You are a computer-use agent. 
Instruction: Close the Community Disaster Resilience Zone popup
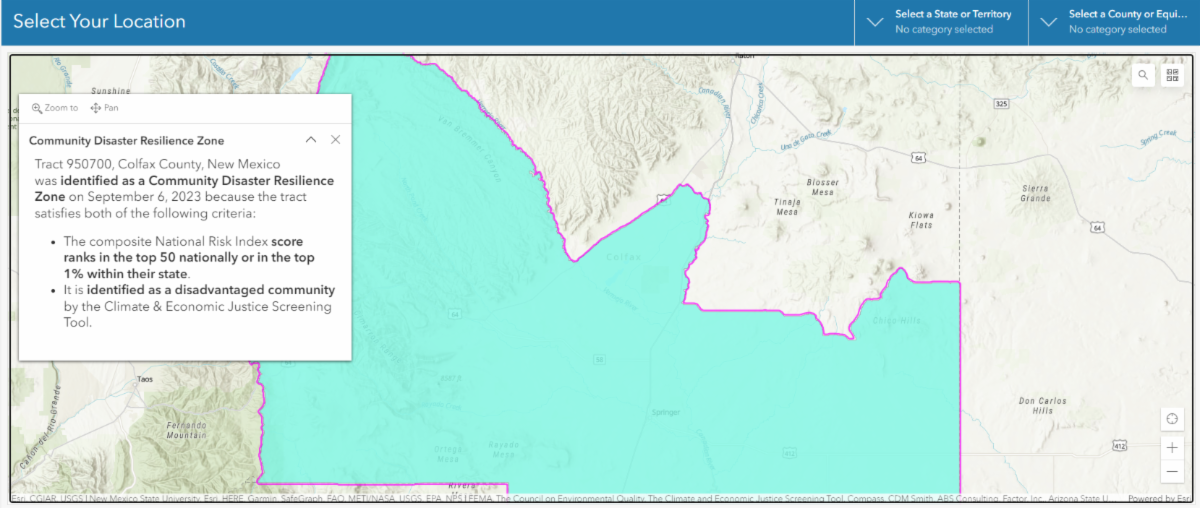pyautogui.click(x=336, y=140)
